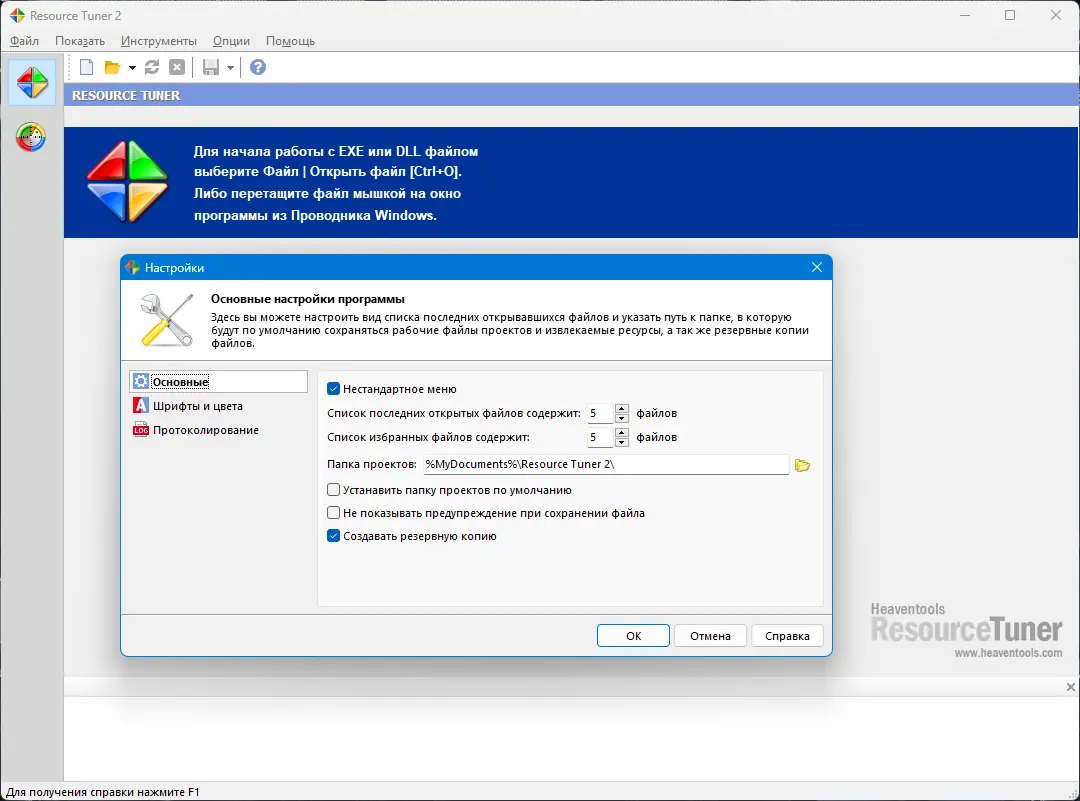Click the recent files count field
This screenshot has height=801, width=1080.
[600, 413]
